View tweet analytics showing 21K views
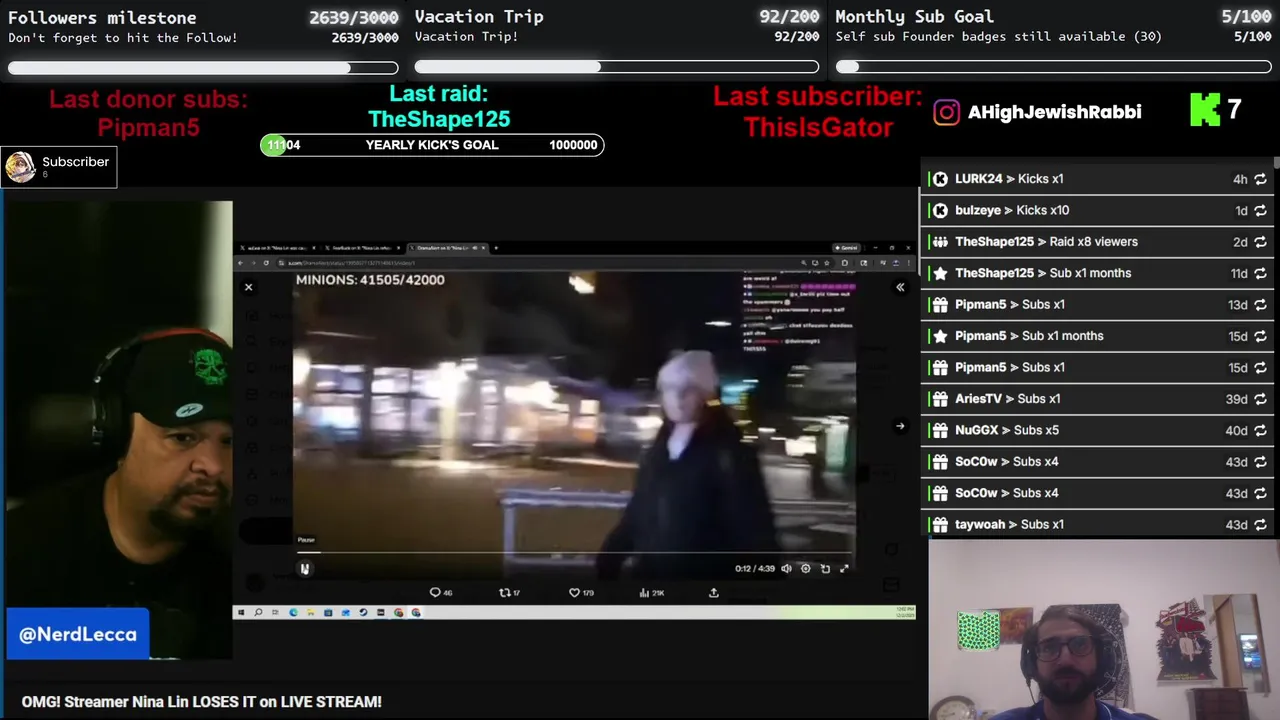This screenshot has height=720, width=1280. [651, 592]
